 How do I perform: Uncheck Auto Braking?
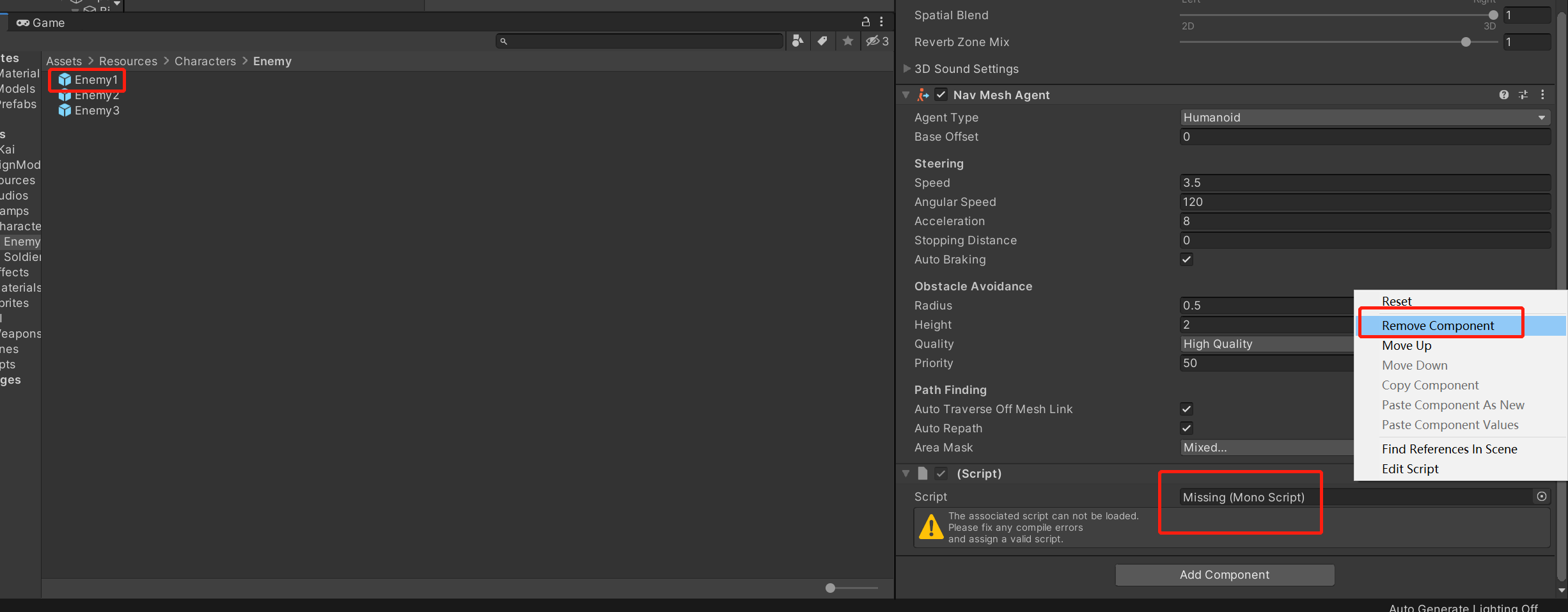[1187, 260]
